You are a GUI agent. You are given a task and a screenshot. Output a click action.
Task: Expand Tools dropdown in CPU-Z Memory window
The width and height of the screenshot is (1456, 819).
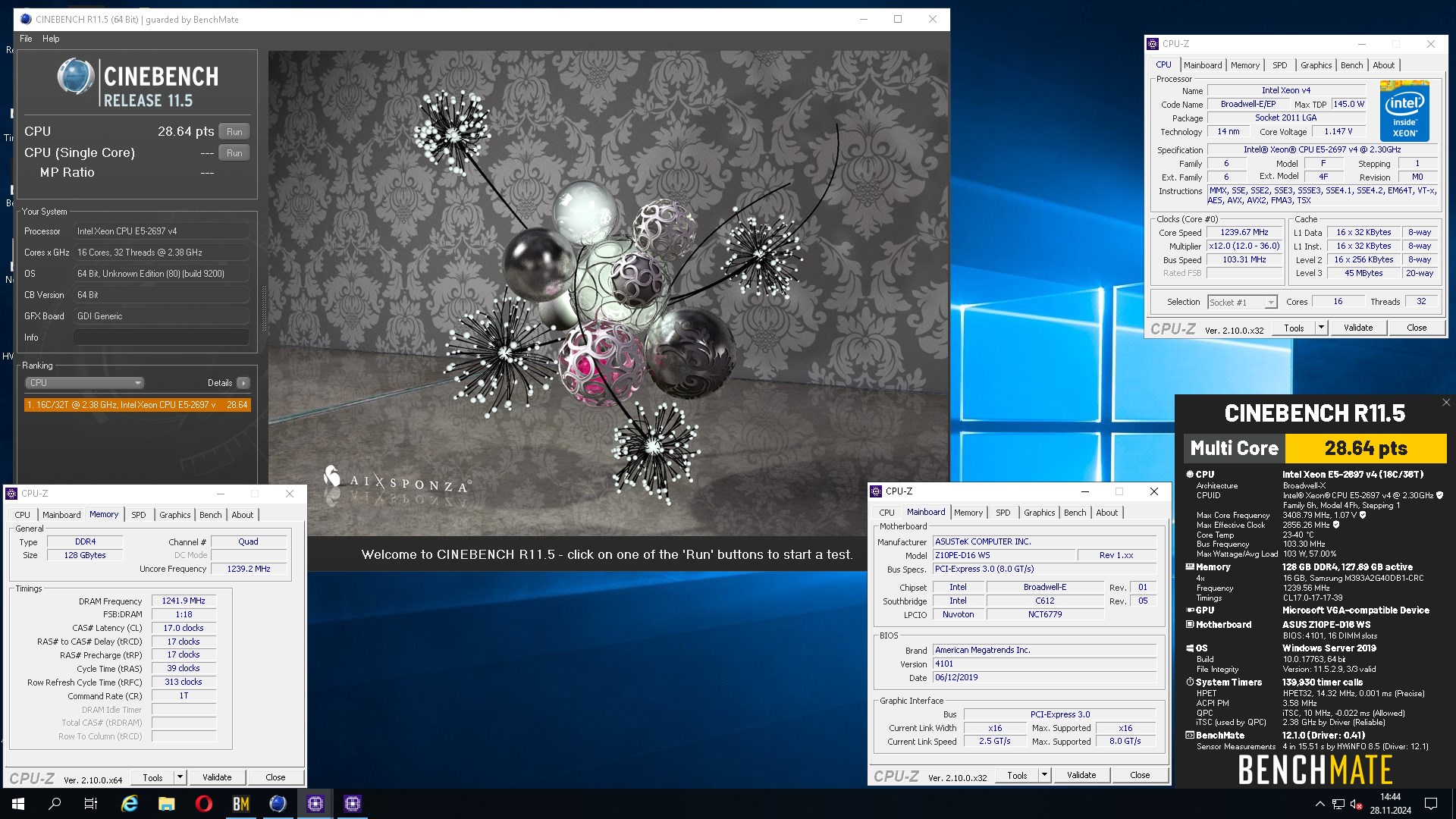point(180,777)
